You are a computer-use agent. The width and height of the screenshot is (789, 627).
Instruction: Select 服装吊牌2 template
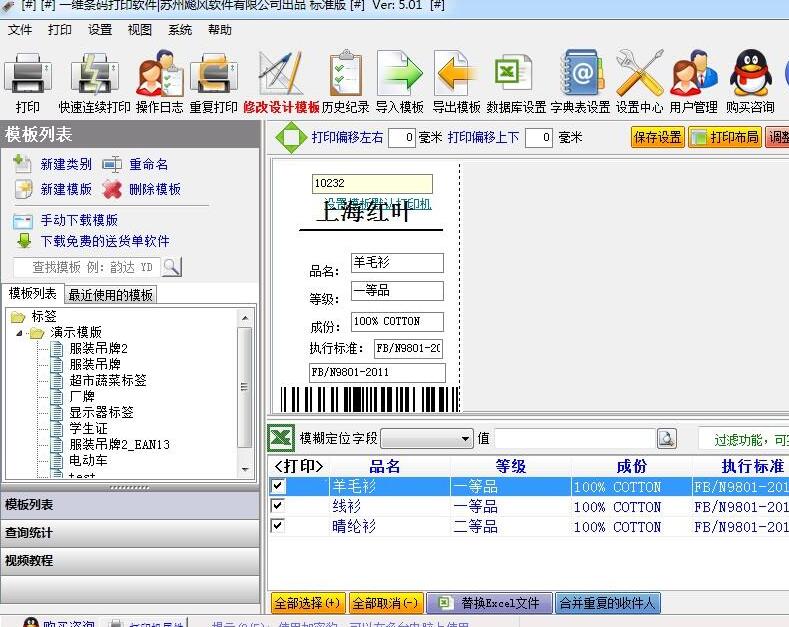99,348
